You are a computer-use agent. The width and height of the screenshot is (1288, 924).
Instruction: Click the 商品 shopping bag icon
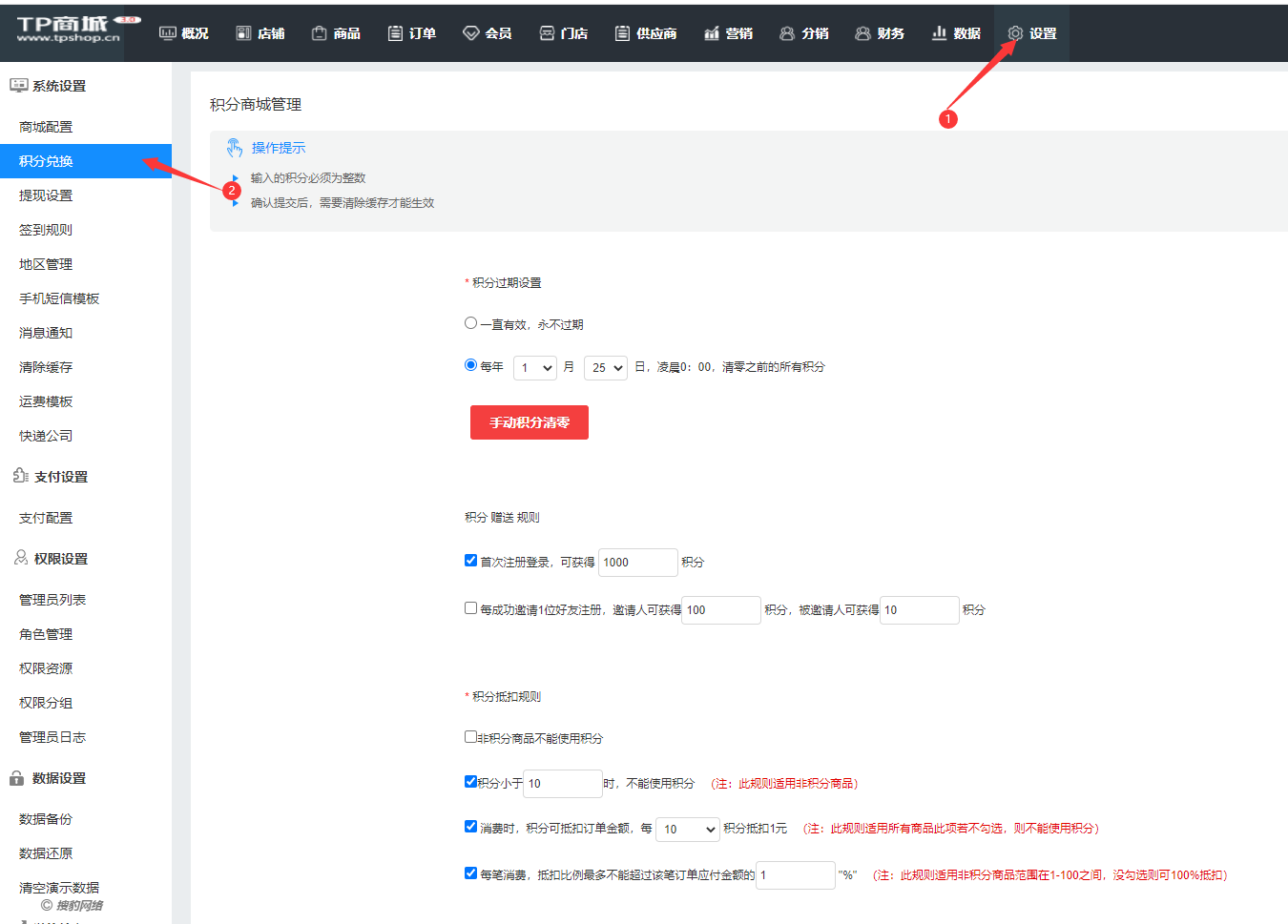point(320,33)
